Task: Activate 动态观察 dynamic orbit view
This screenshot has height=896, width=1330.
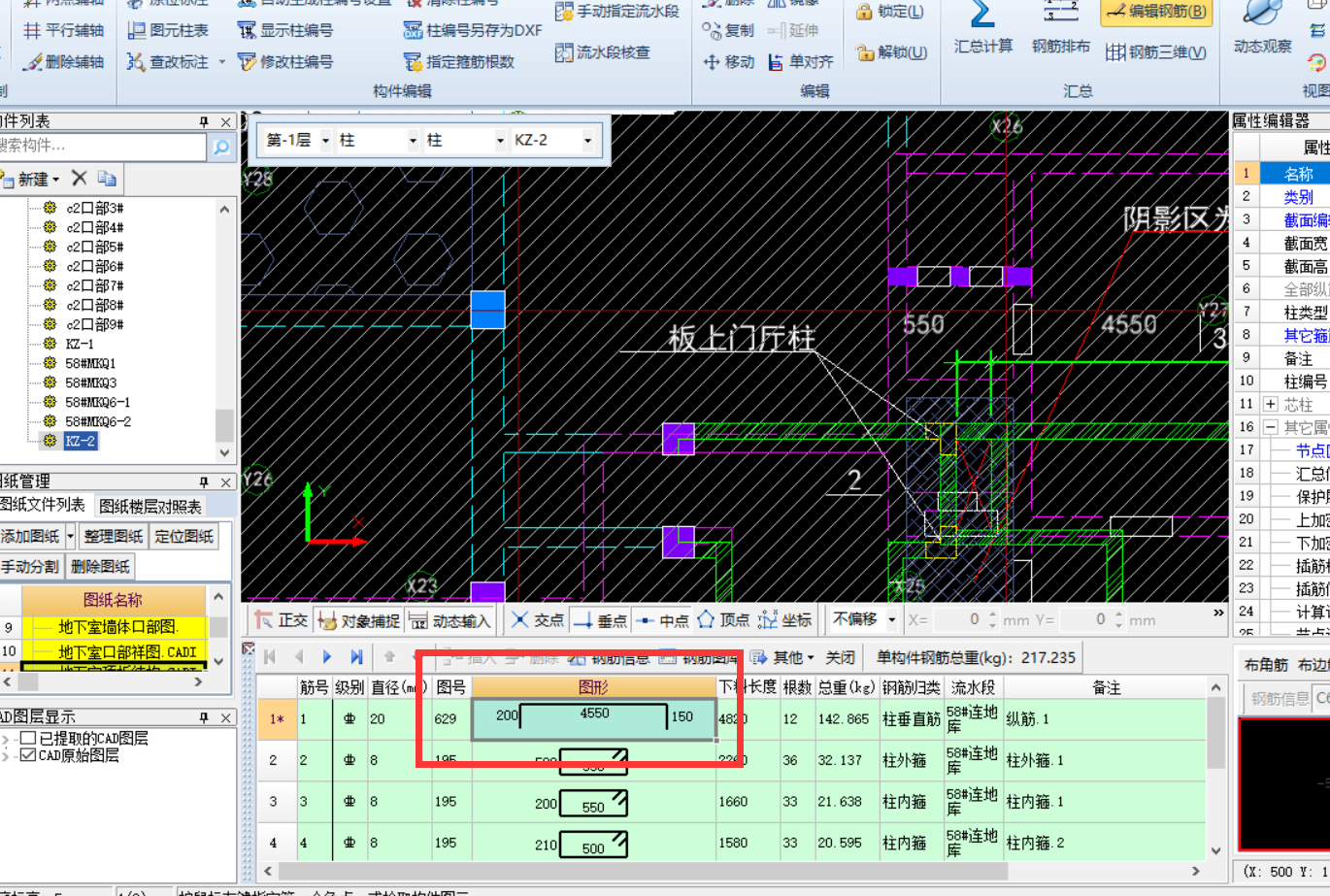Action: pyautogui.click(x=1262, y=27)
